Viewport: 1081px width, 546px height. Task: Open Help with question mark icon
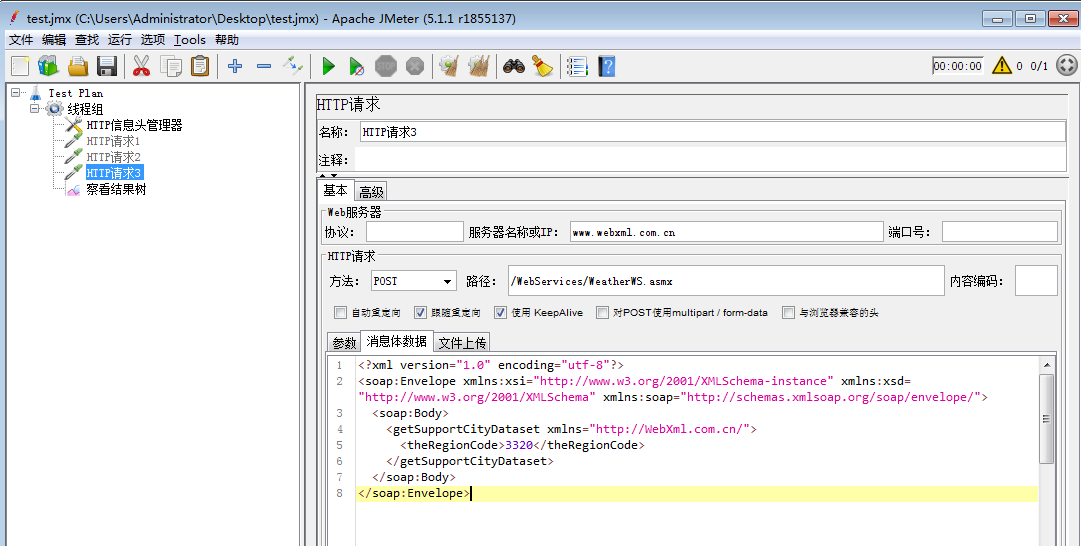(607, 66)
